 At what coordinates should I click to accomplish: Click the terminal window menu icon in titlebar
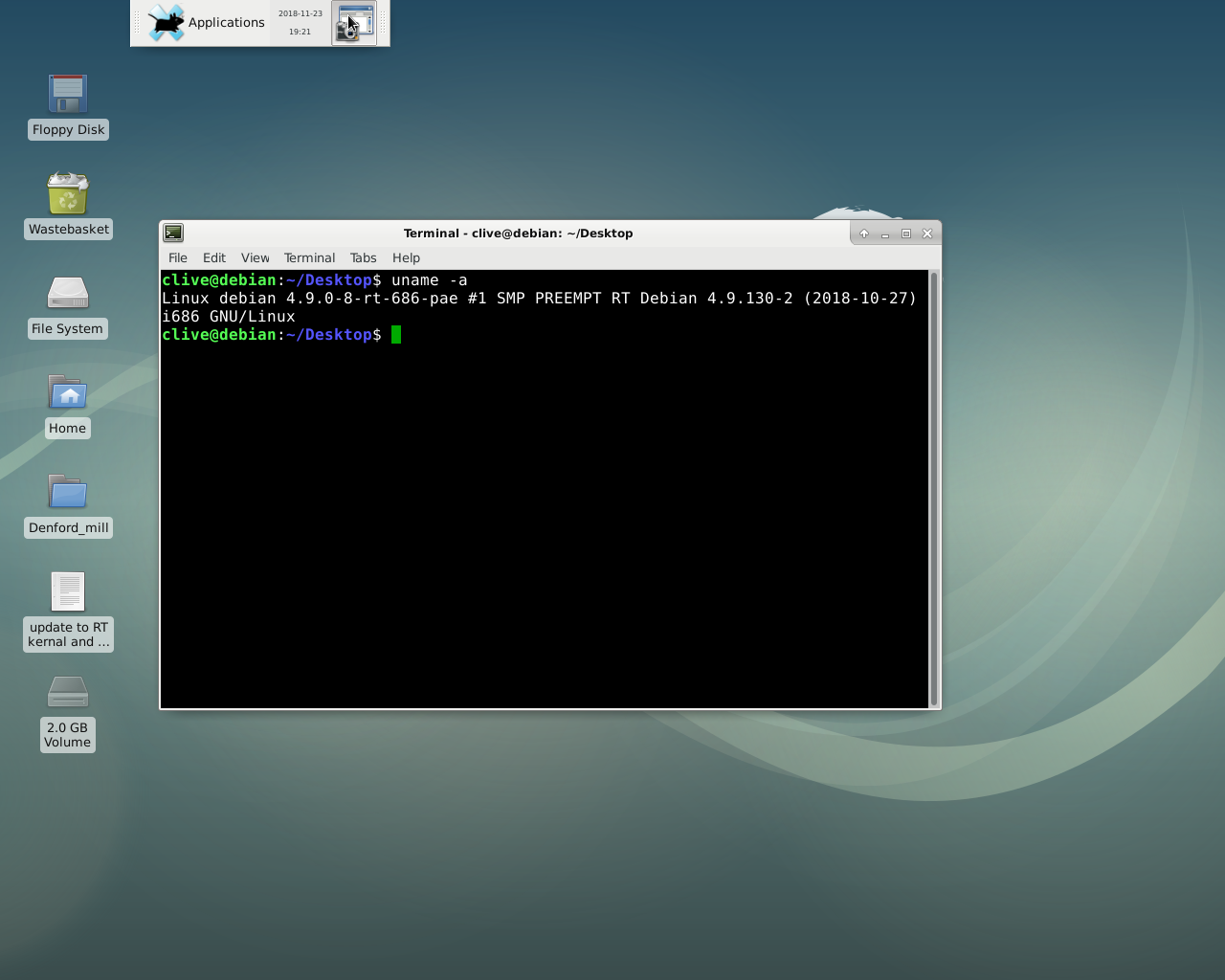click(173, 233)
